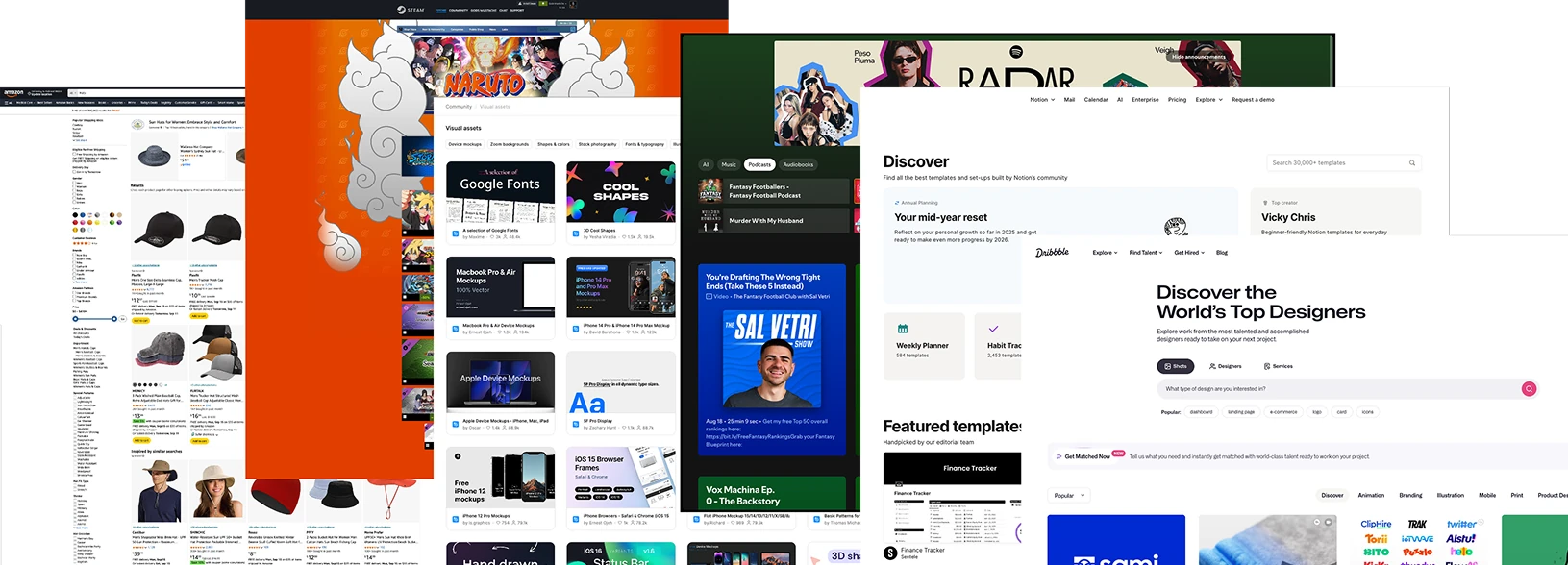Open the Pricing link in Notion nav
Viewport: 1568px width, 565px height.
pos(1177,100)
